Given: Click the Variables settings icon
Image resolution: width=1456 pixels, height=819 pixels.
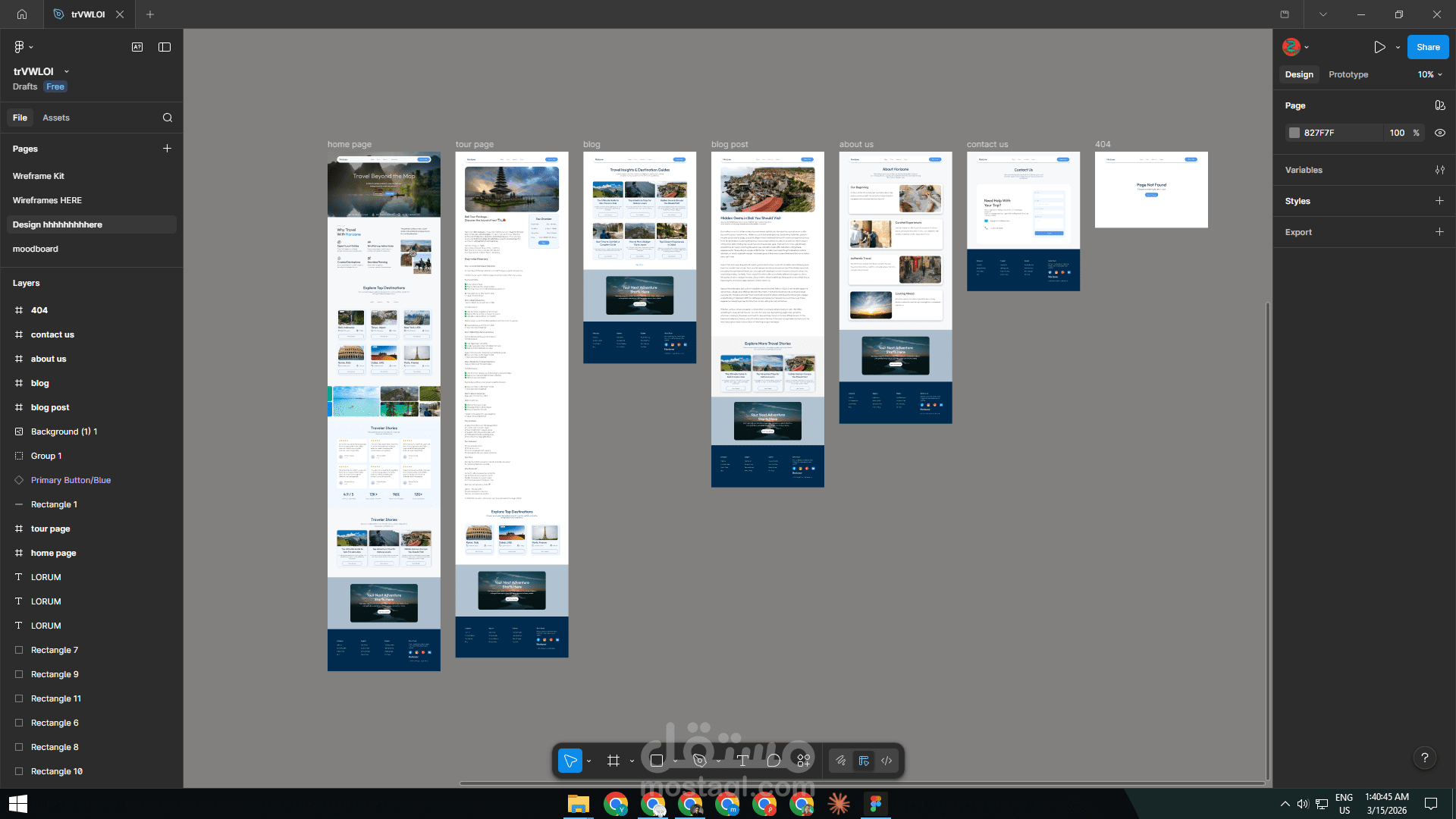Looking at the screenshot, I should (x=1439, y=170).
